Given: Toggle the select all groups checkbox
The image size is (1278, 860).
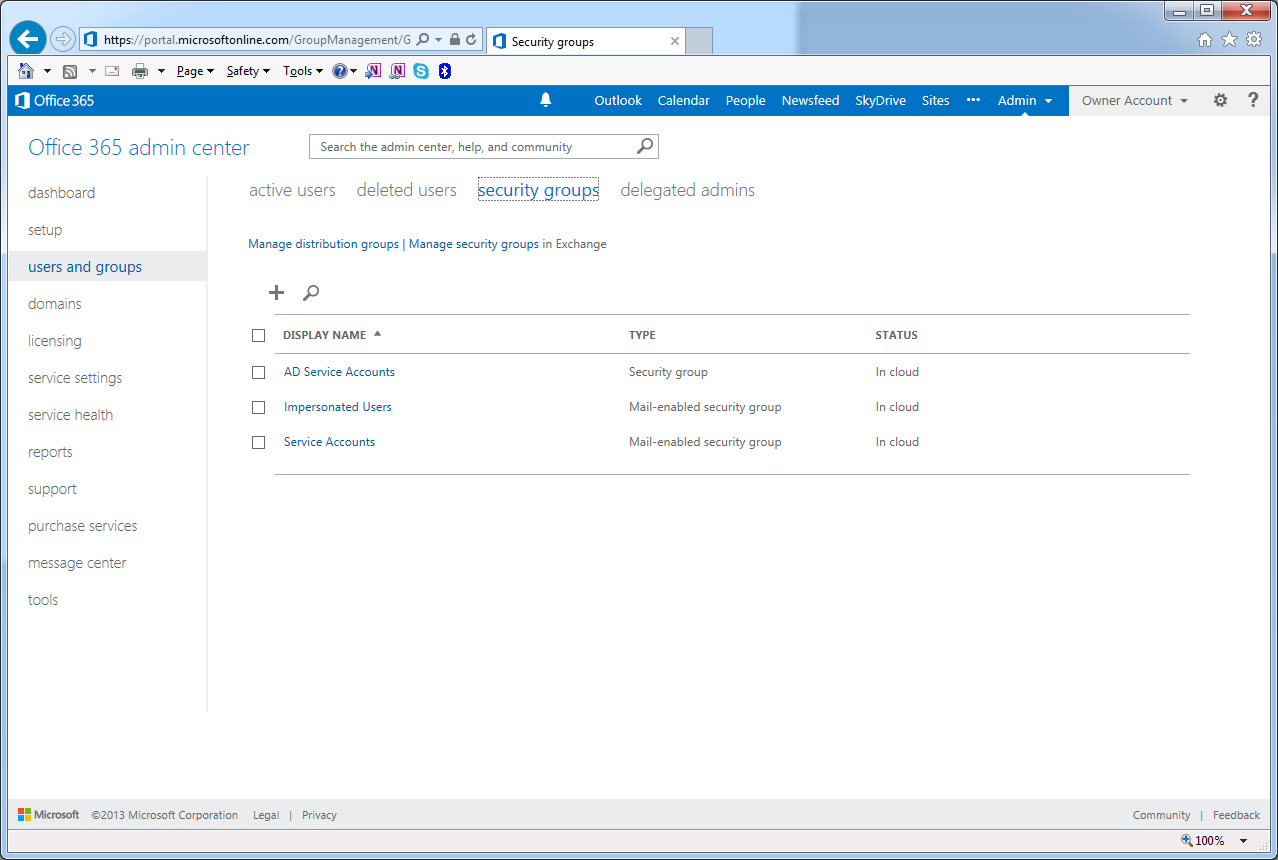Looking at the screenshot, I should tap(259, 336).
